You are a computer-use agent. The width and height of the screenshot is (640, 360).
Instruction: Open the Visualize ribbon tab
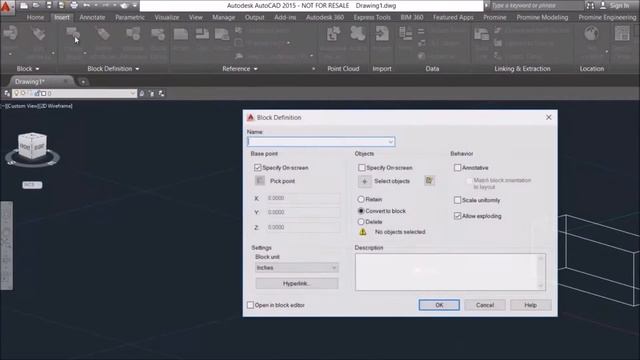167,18
